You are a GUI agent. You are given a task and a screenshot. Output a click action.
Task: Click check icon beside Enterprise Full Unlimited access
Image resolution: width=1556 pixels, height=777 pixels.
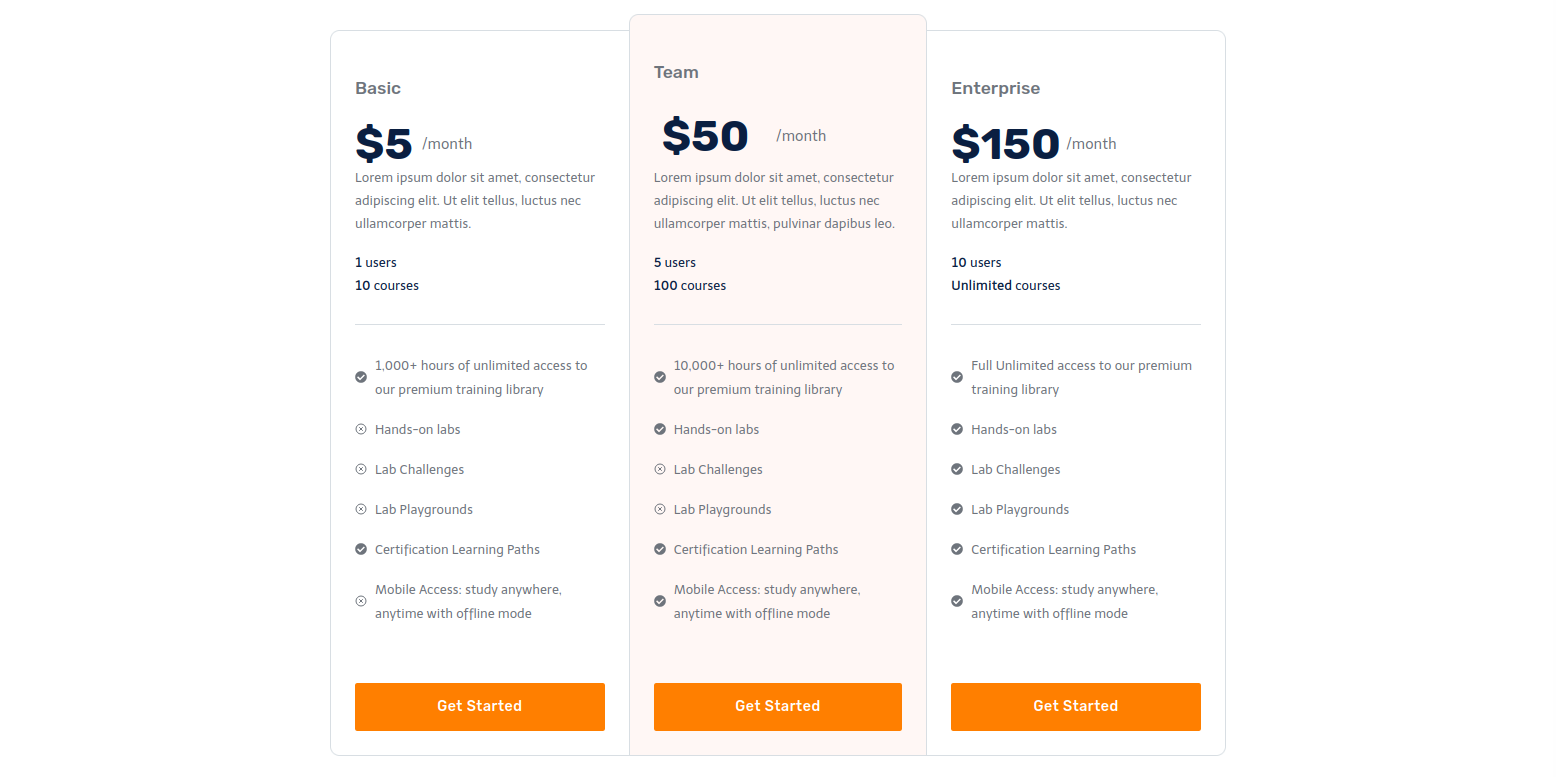click(x=957, y=377)
